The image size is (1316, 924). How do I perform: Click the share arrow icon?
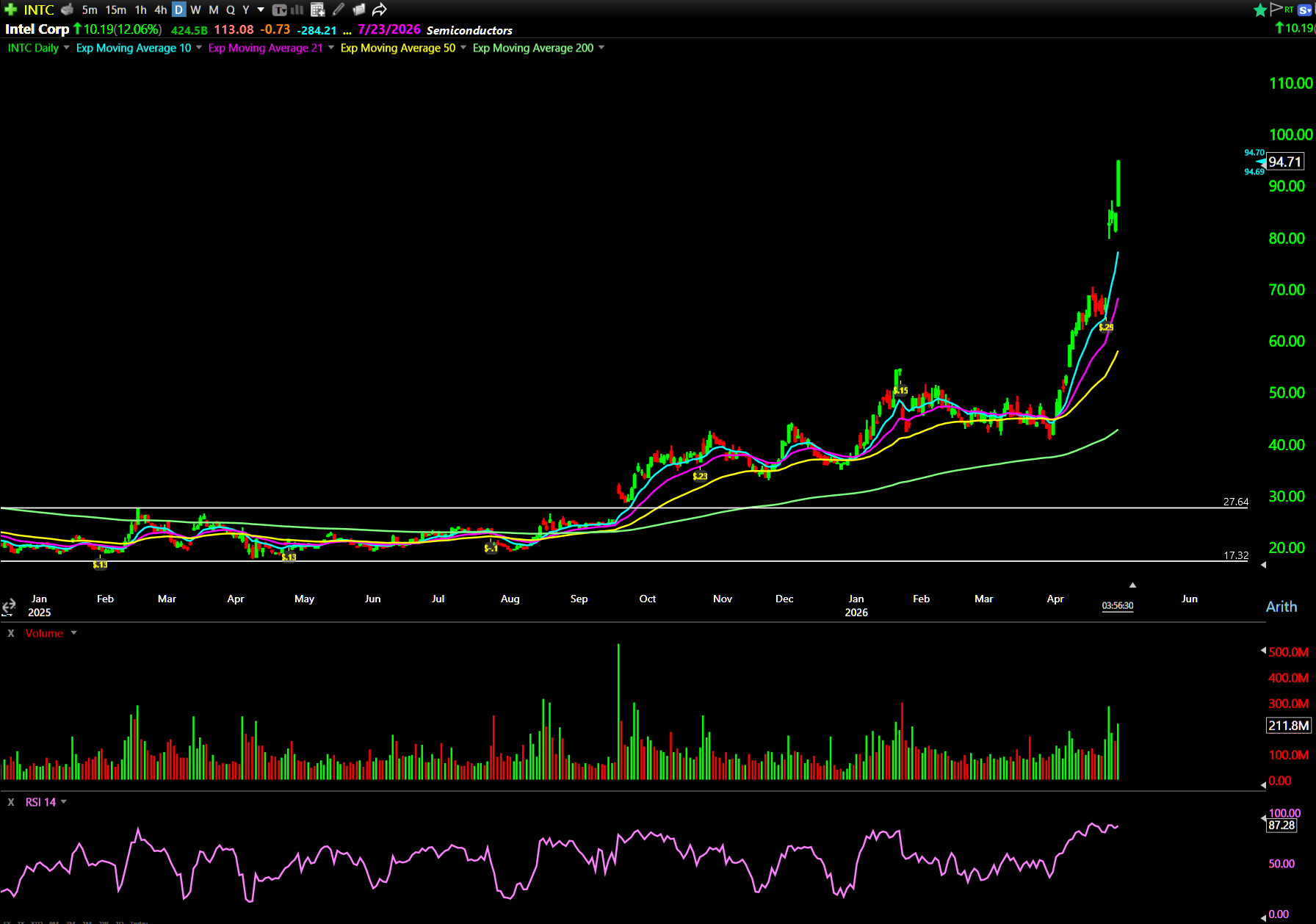click(379, 10)
